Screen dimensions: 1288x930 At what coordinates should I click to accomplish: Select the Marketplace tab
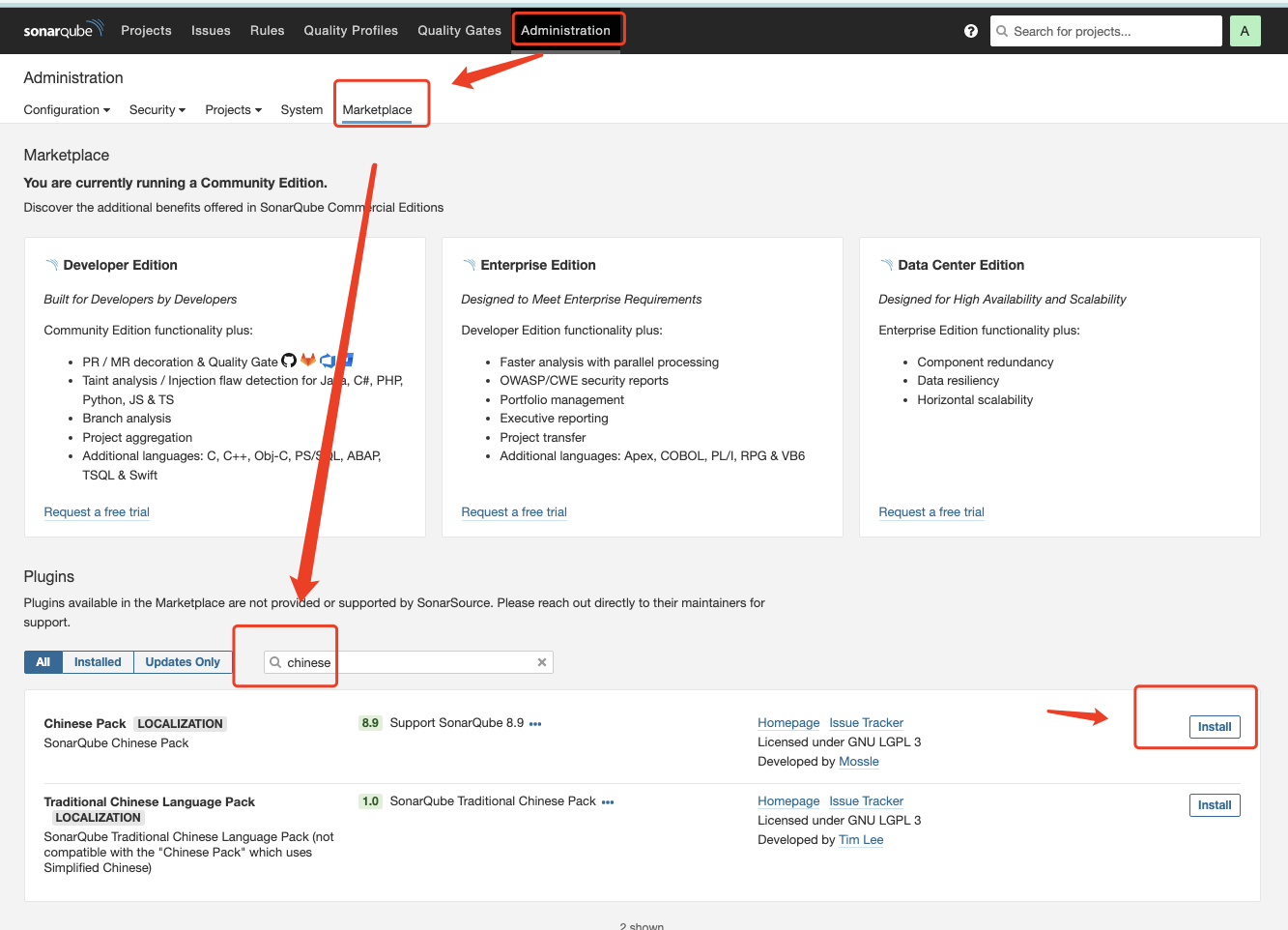pyautogui.click(x=377, y=109)
